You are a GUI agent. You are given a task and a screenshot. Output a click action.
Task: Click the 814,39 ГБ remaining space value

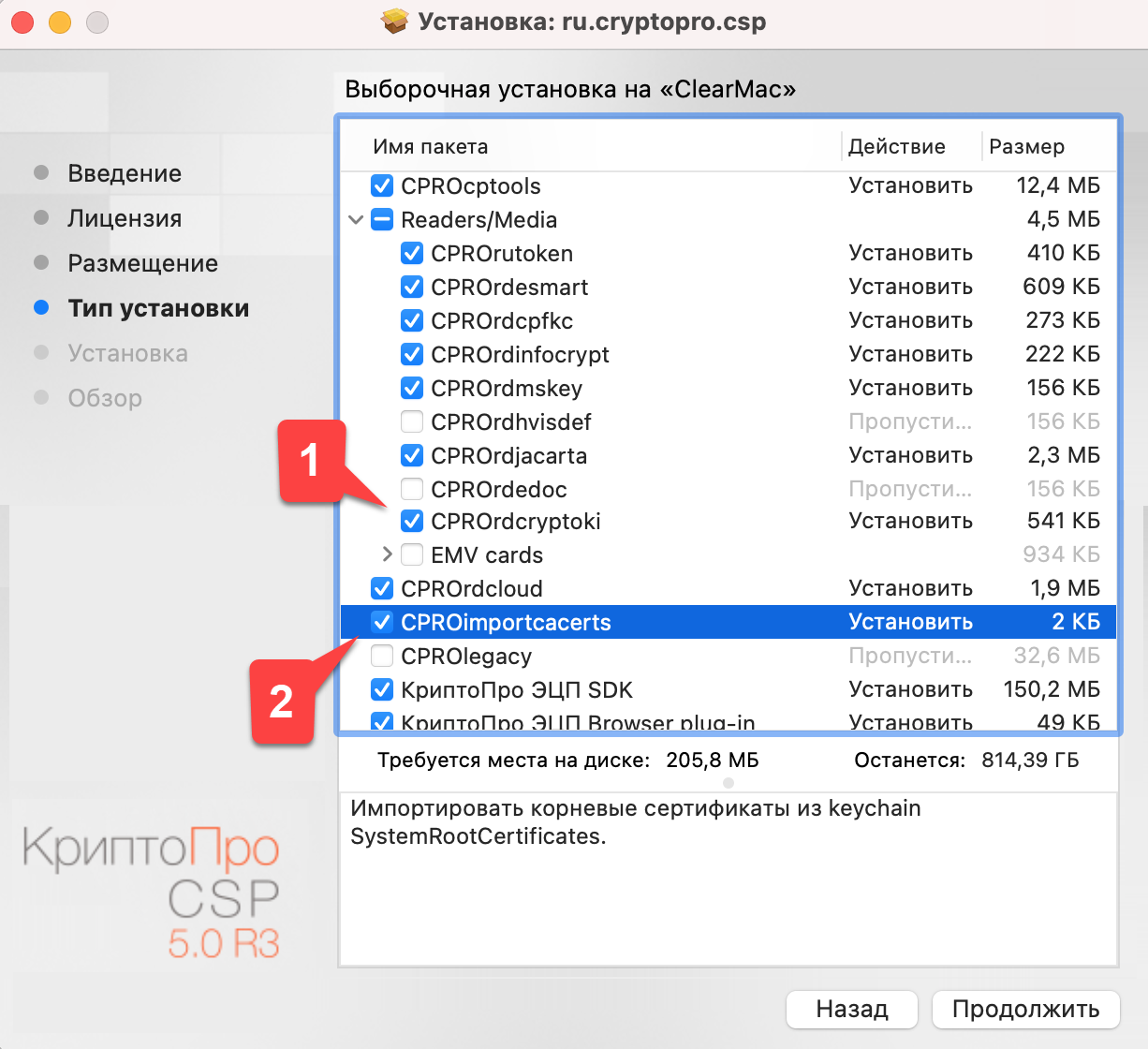1030,760
